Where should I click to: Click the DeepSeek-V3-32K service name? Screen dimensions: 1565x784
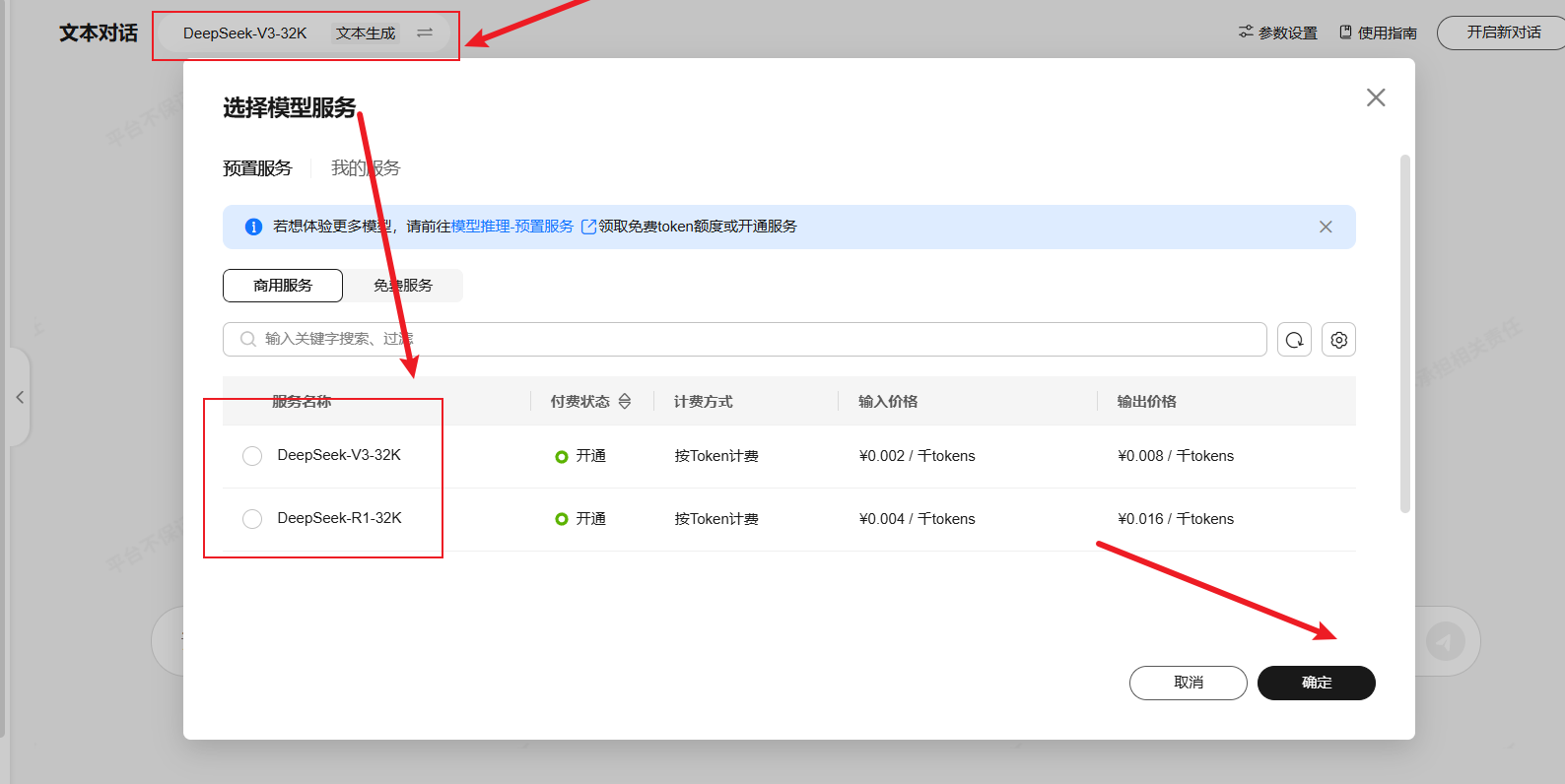(x=339, y=455)
